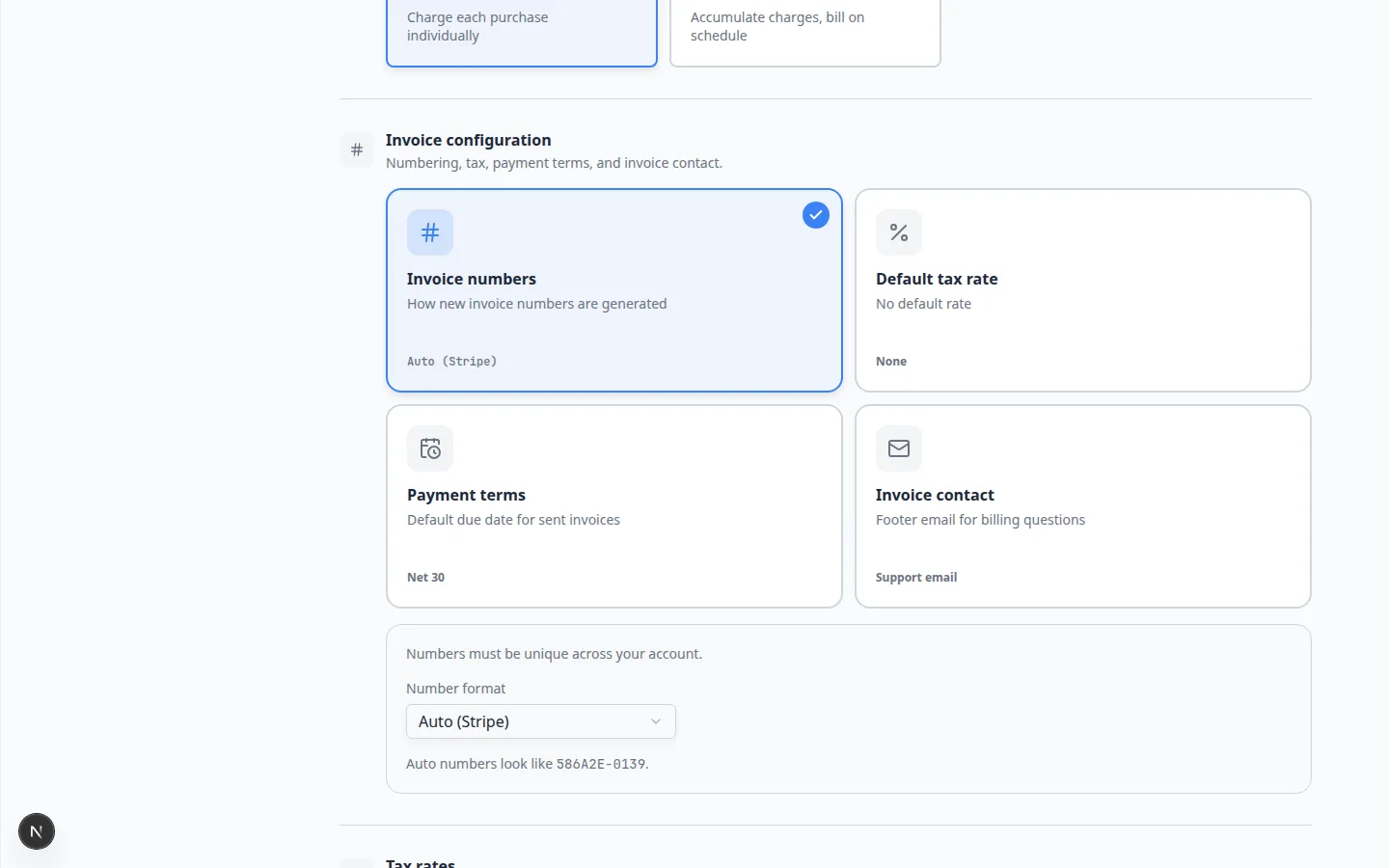Click the calendar clock icon on Payment terms card
The width and height of the screenshot is (1389, 868).
[x=430, y=448]
